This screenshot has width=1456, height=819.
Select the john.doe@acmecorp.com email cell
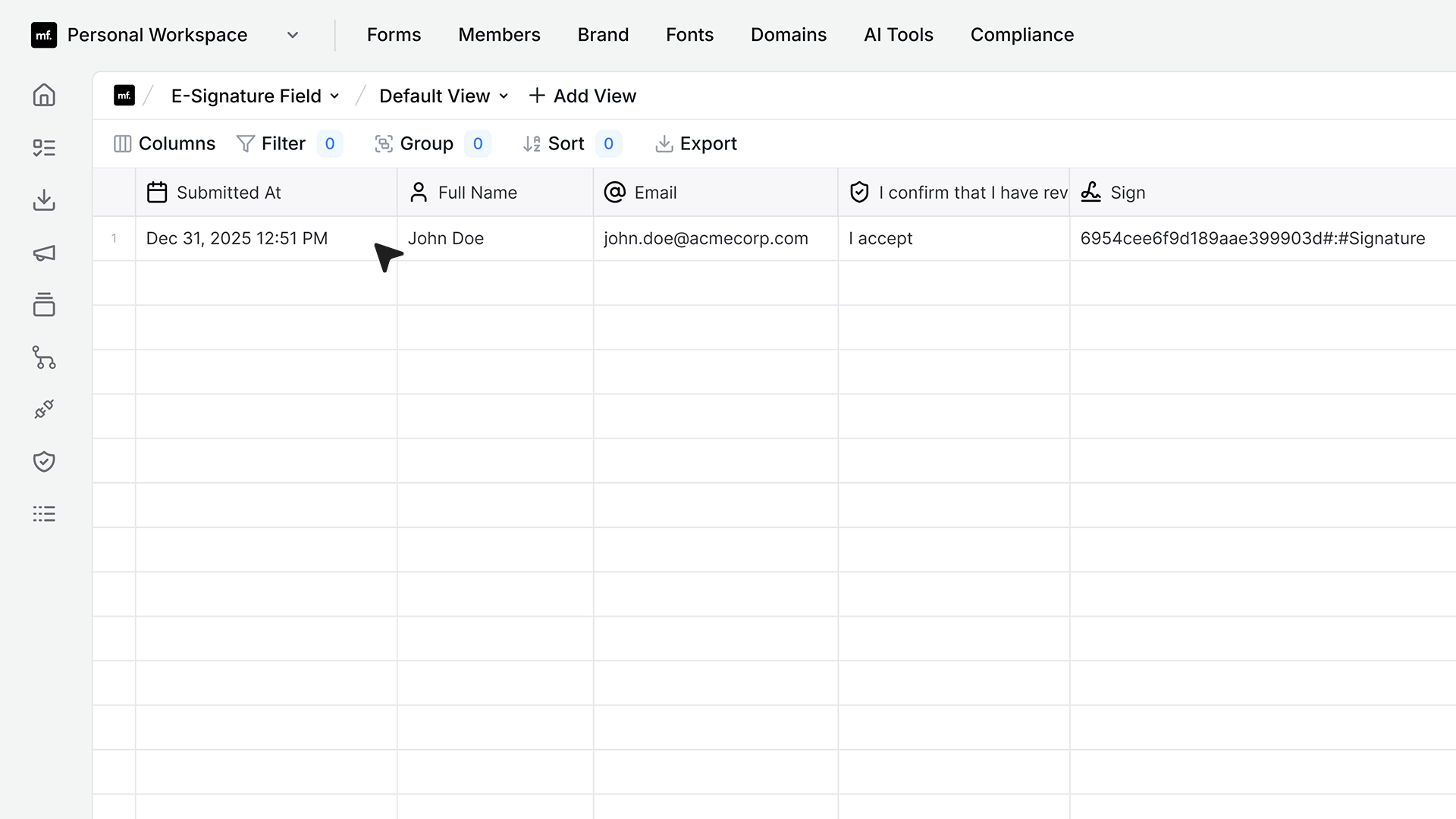tap(715, 239)
